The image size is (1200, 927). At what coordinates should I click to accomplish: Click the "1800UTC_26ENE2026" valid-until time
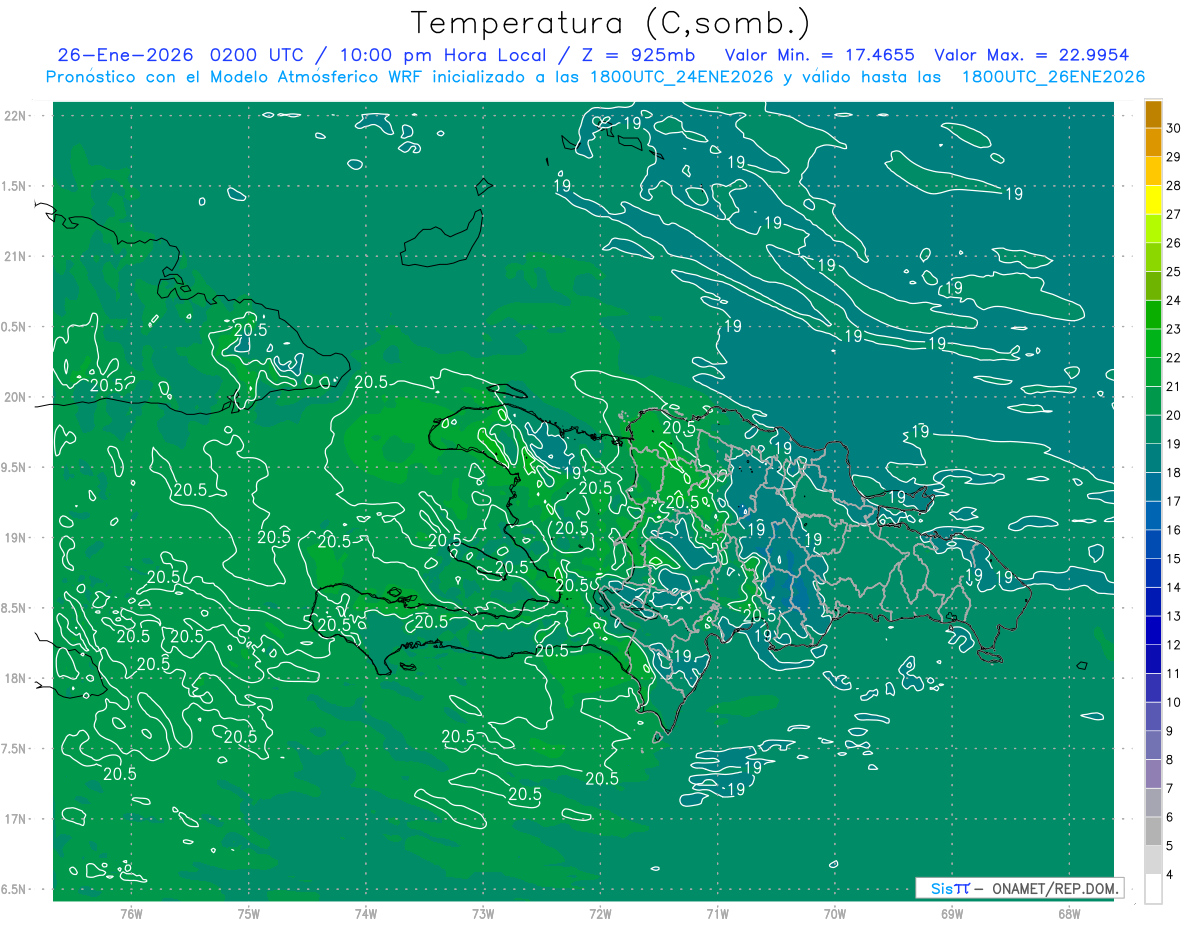point(1053,77)
